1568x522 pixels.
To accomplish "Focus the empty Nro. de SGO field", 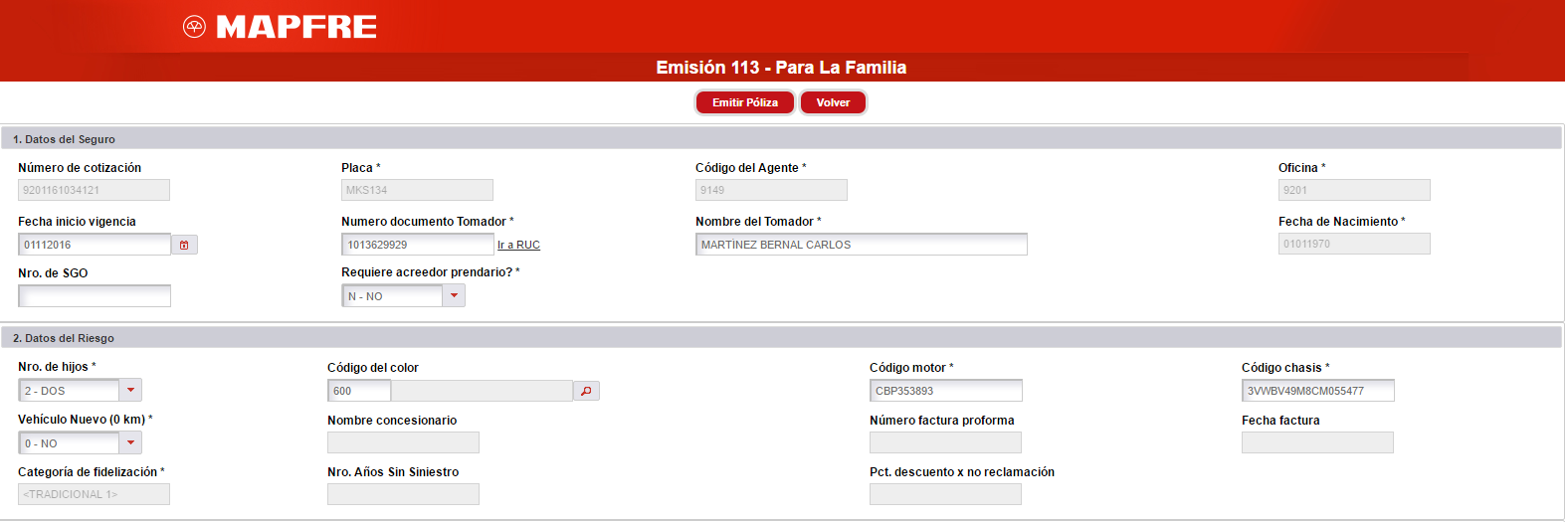I will (95, 295).
